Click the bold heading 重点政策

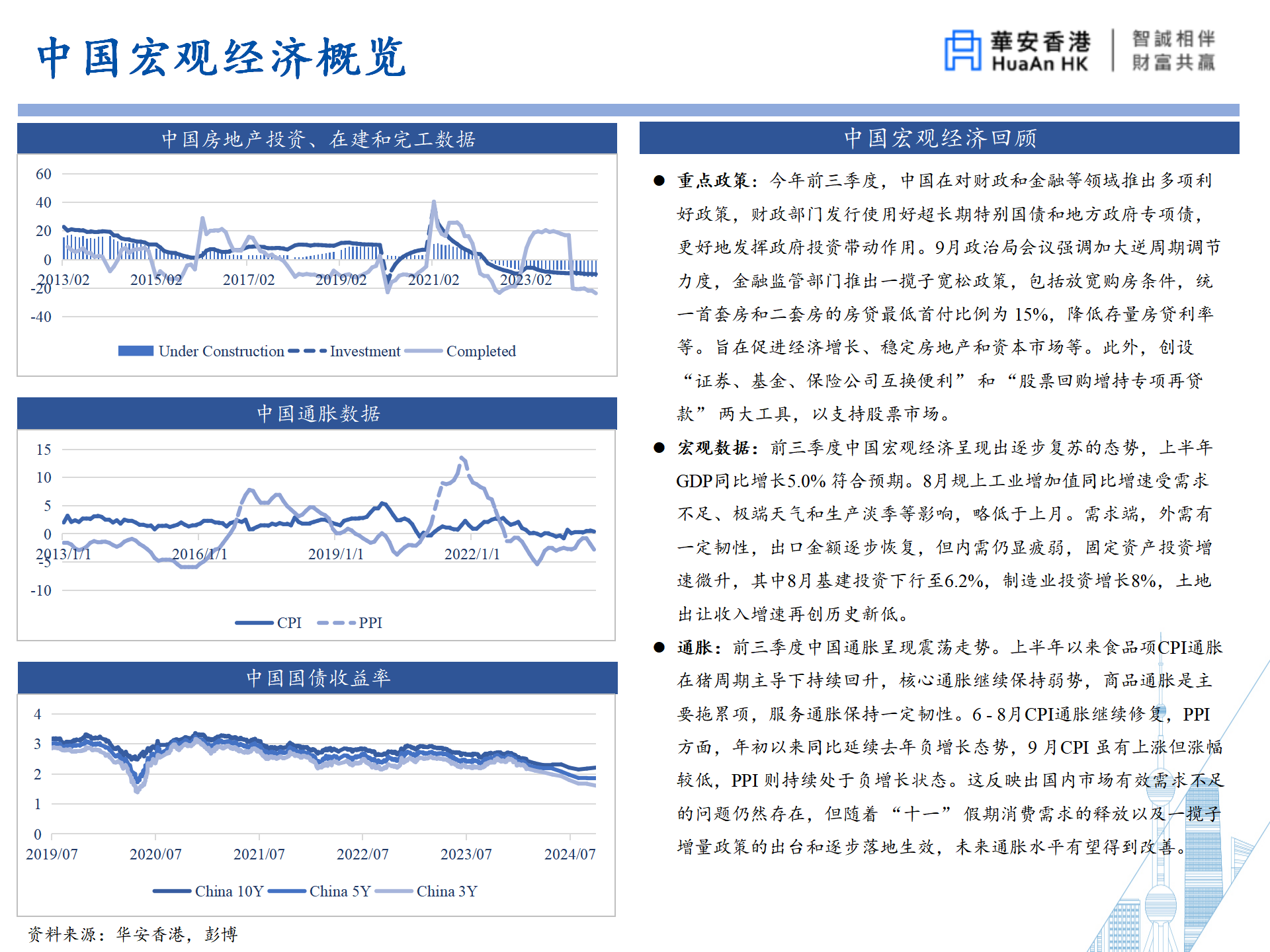pos(713,180)
